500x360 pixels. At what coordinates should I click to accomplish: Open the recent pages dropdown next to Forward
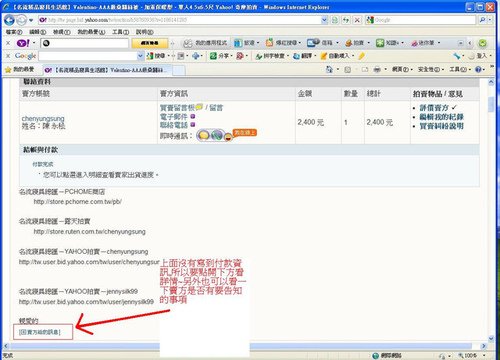tap(31, 20)
